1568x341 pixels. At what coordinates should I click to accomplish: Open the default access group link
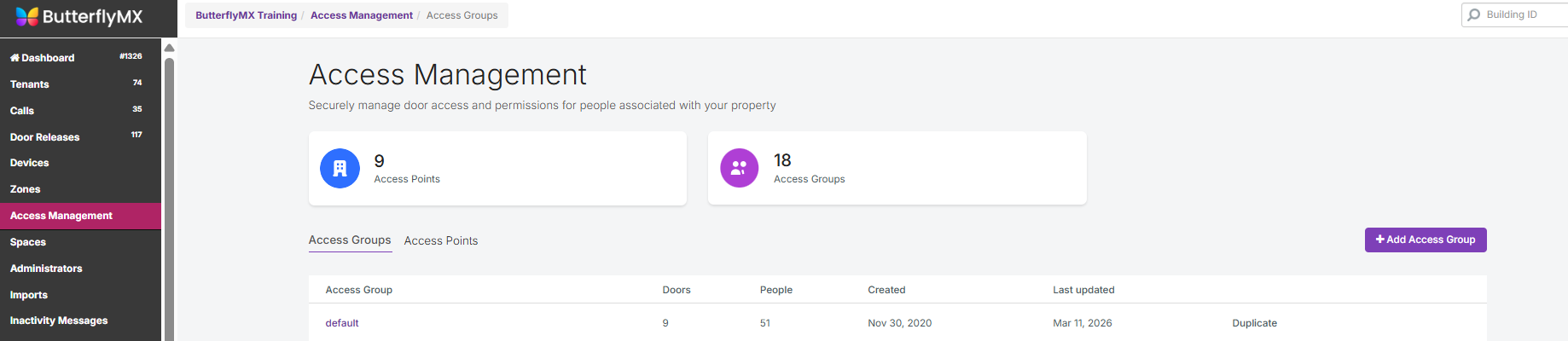tap(342, 323)
